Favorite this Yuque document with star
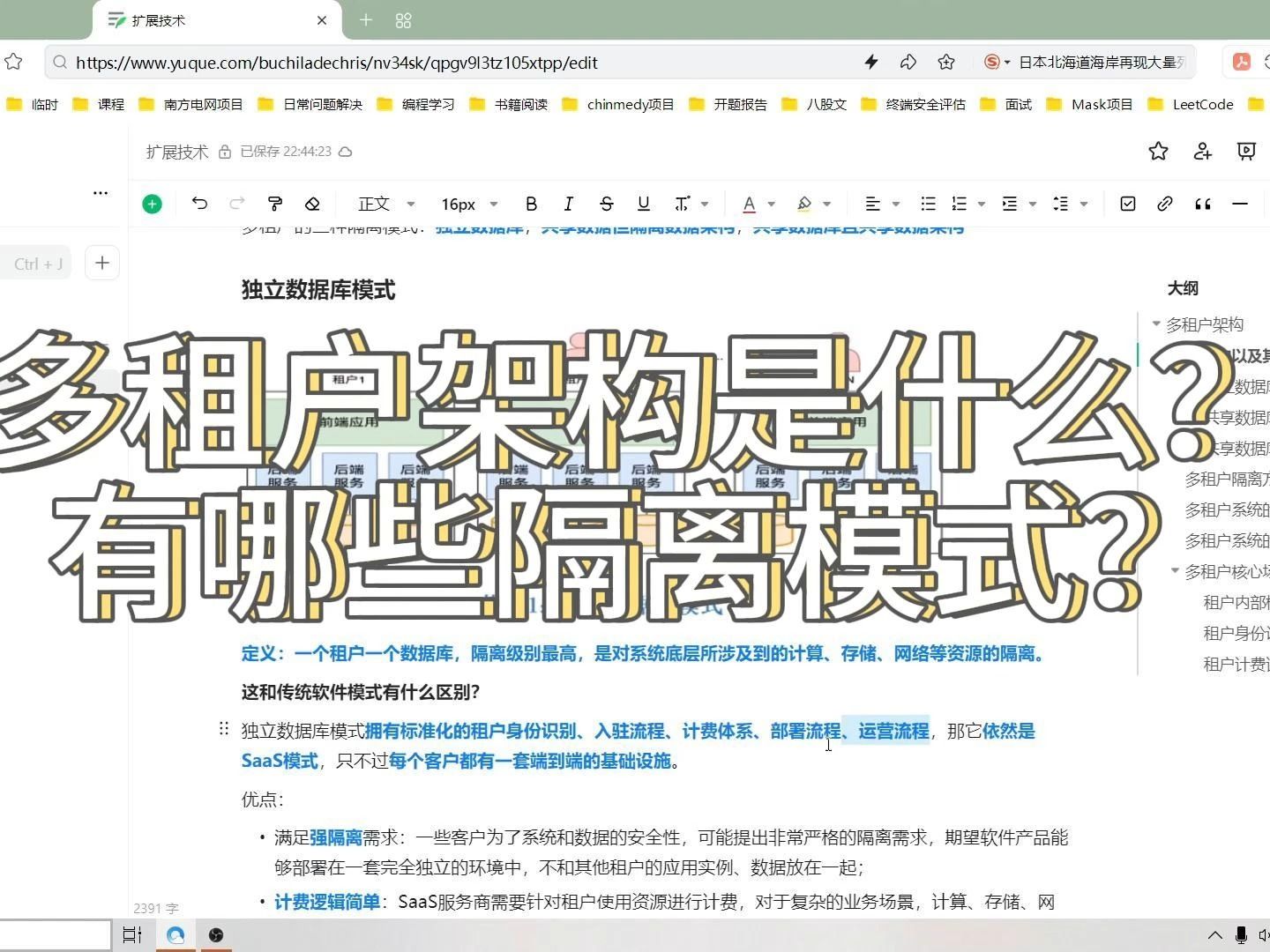 tap(1158, 152)
